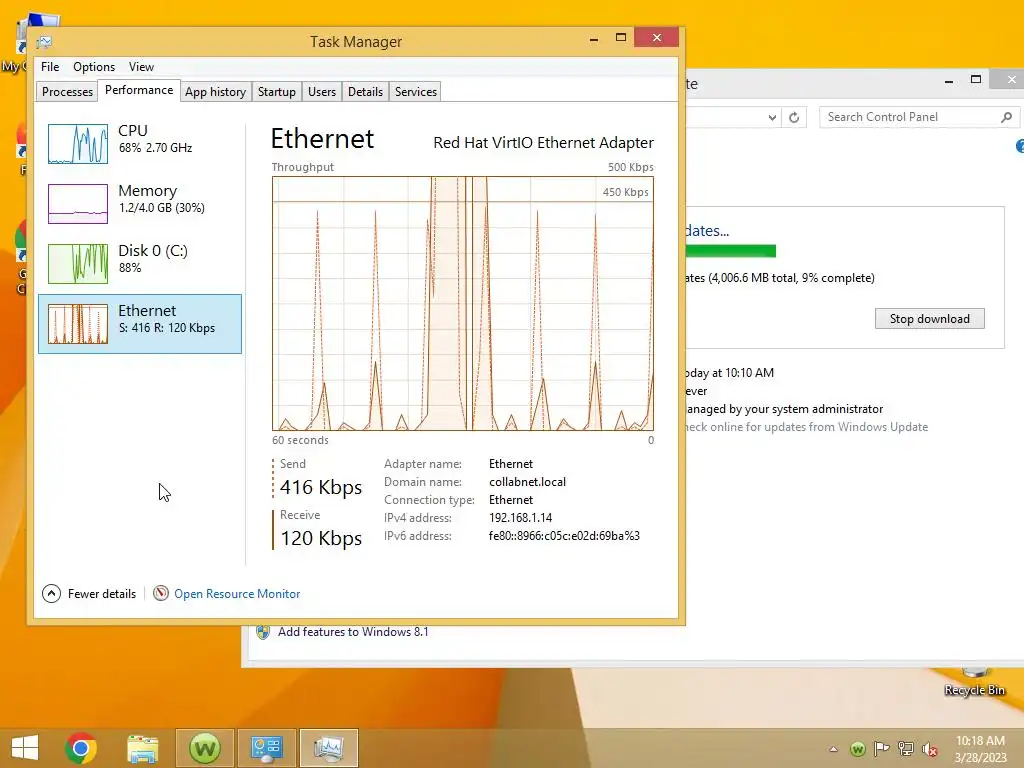1024x768 pixels.
Task: Select the Ethernet graph thumbnail in sidebar
Action: (78, 324)
